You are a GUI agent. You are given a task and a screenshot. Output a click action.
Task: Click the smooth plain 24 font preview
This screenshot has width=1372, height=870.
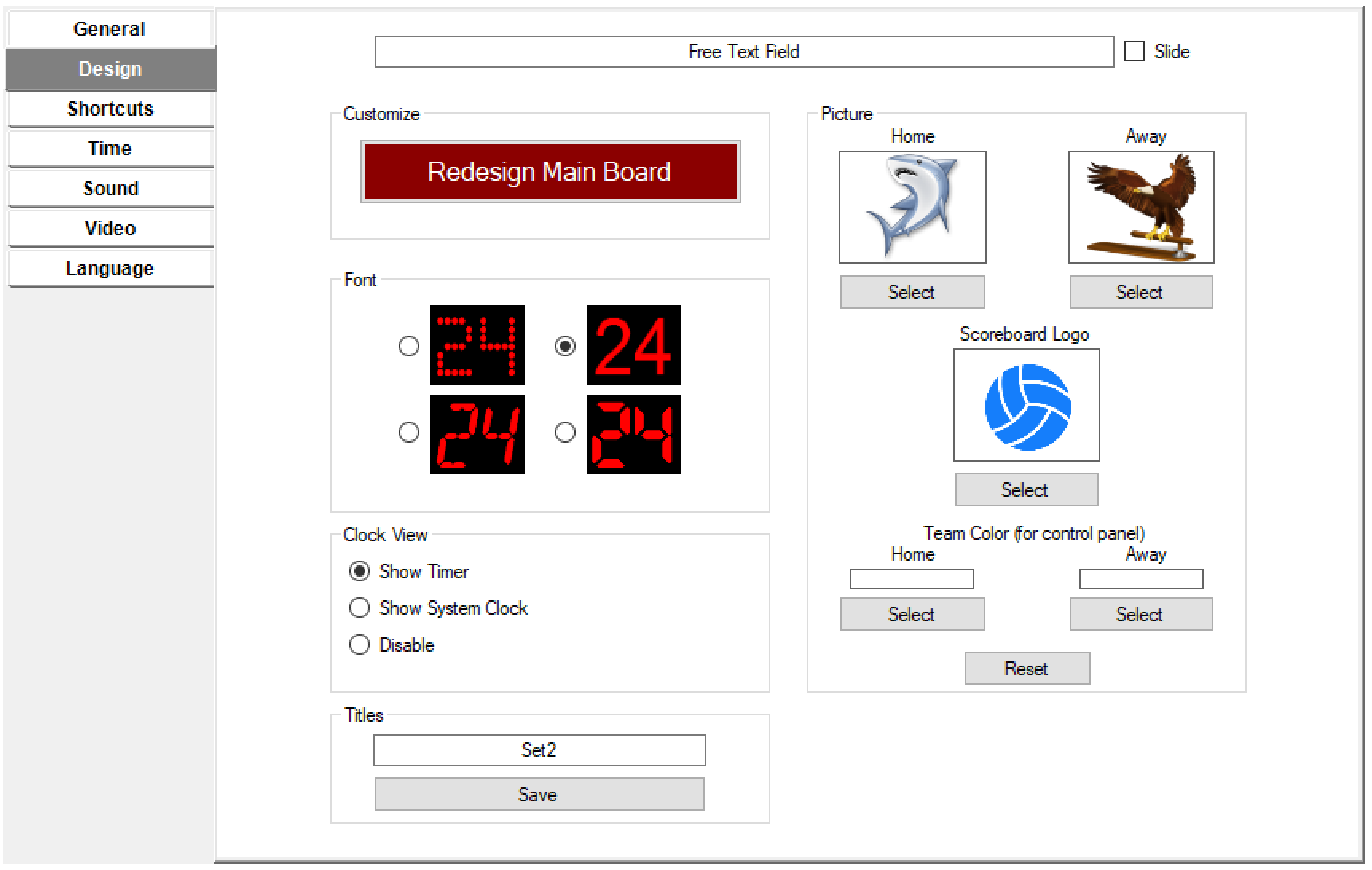pos(633,345)
